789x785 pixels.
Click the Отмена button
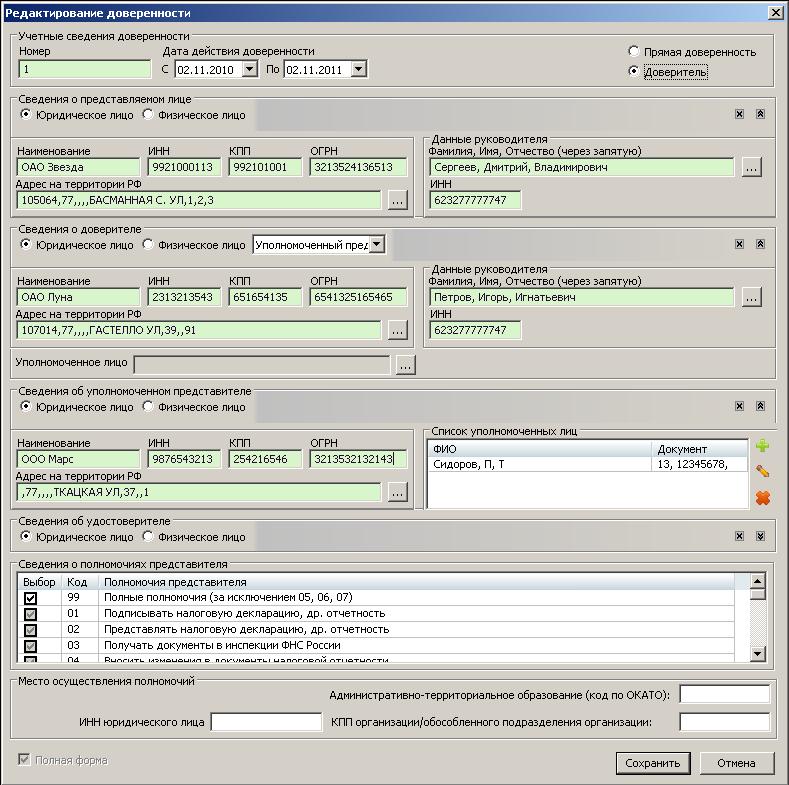coord(736,763)
